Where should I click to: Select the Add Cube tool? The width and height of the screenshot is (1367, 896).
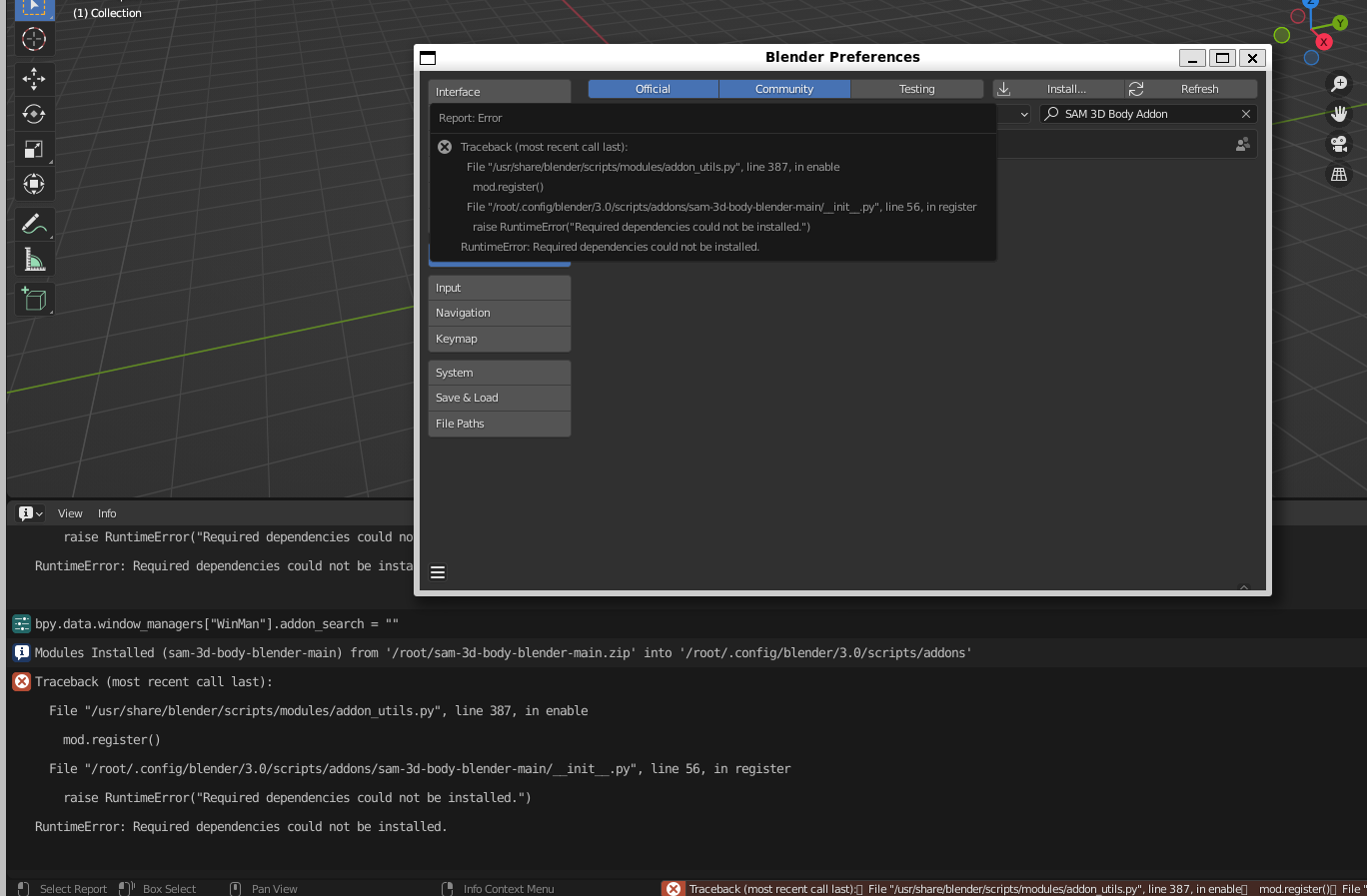[34, 299]
